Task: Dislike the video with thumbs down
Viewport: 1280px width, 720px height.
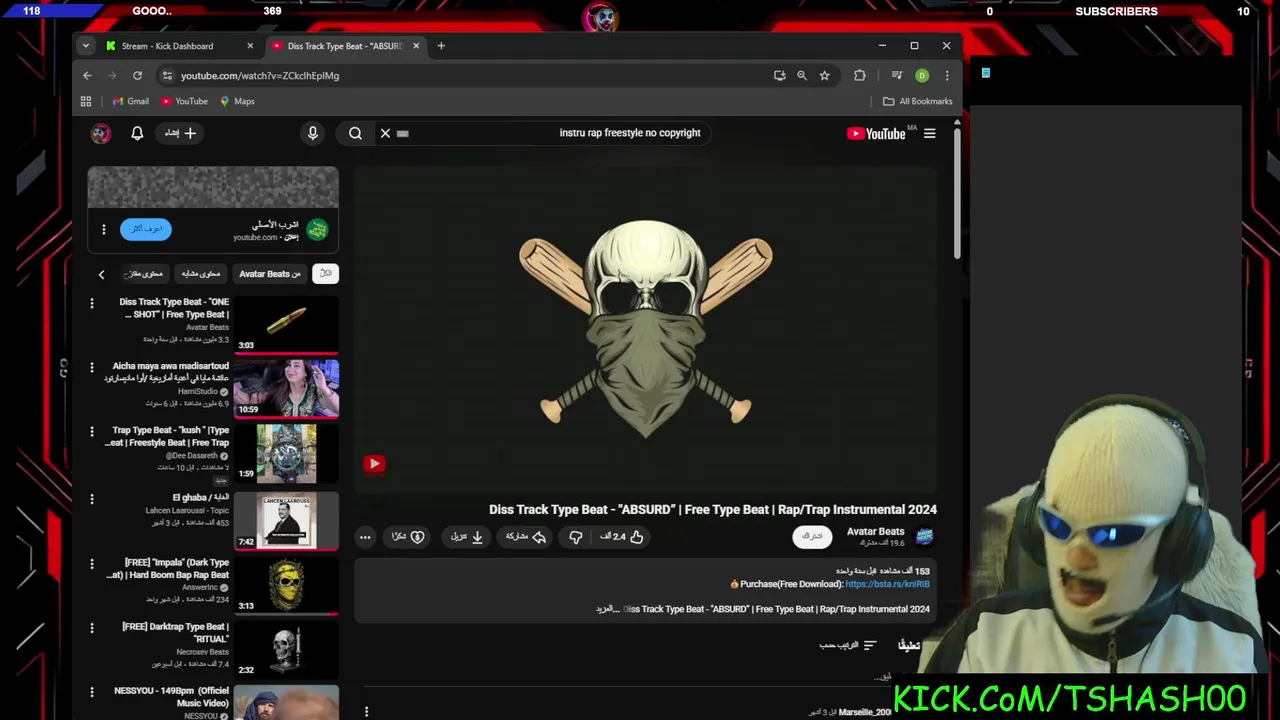Action: click(x=575, y=537)
